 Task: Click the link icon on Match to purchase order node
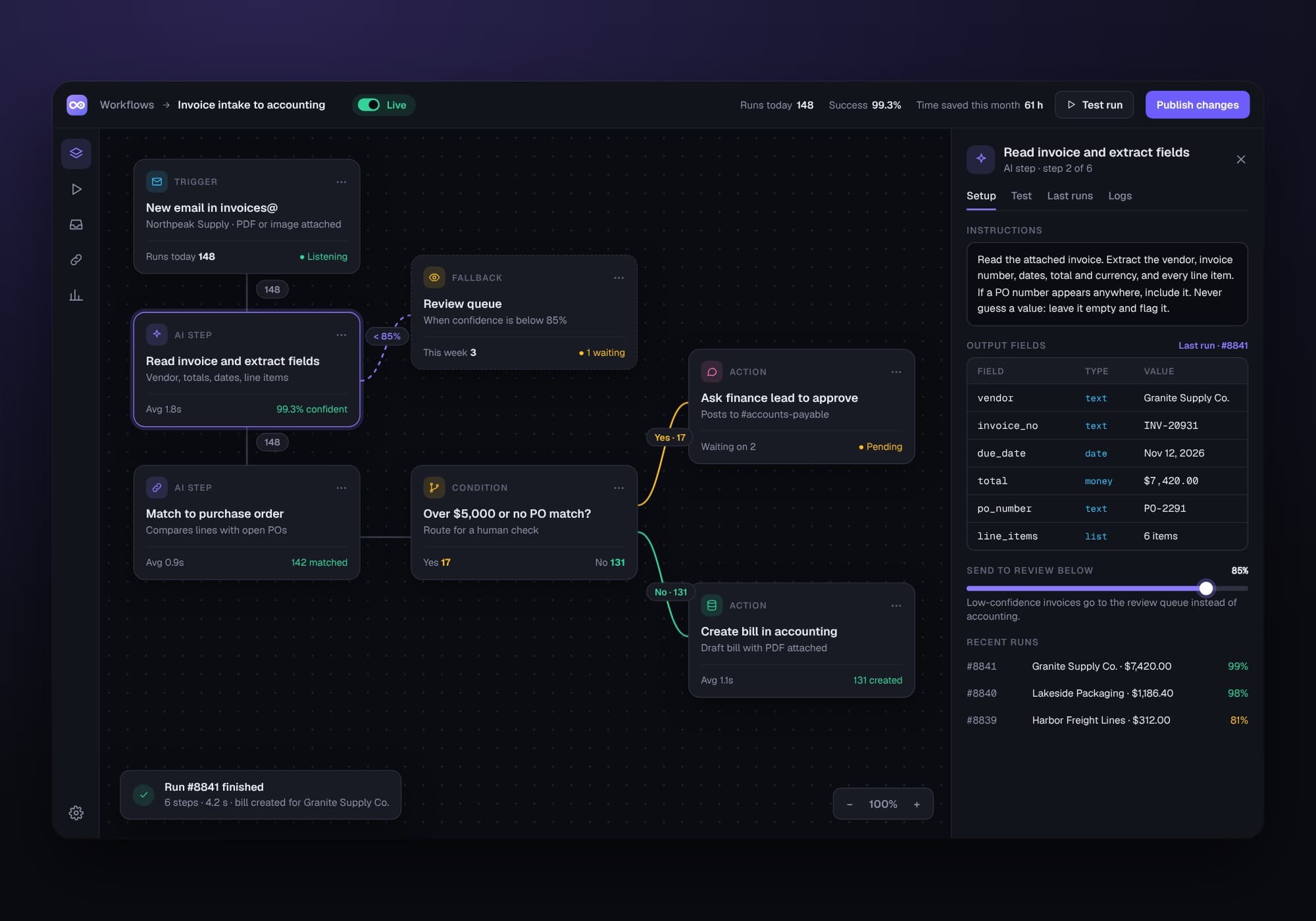point(157,487)
